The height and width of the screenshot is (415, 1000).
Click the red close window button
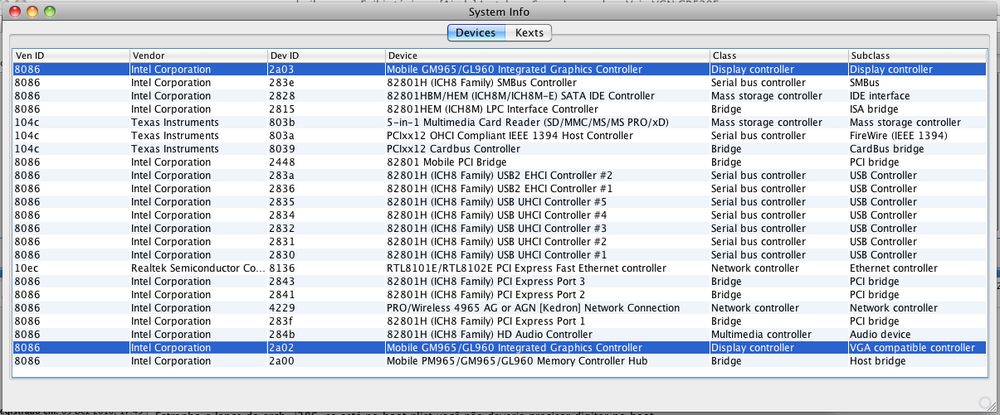tap(13, 11)
